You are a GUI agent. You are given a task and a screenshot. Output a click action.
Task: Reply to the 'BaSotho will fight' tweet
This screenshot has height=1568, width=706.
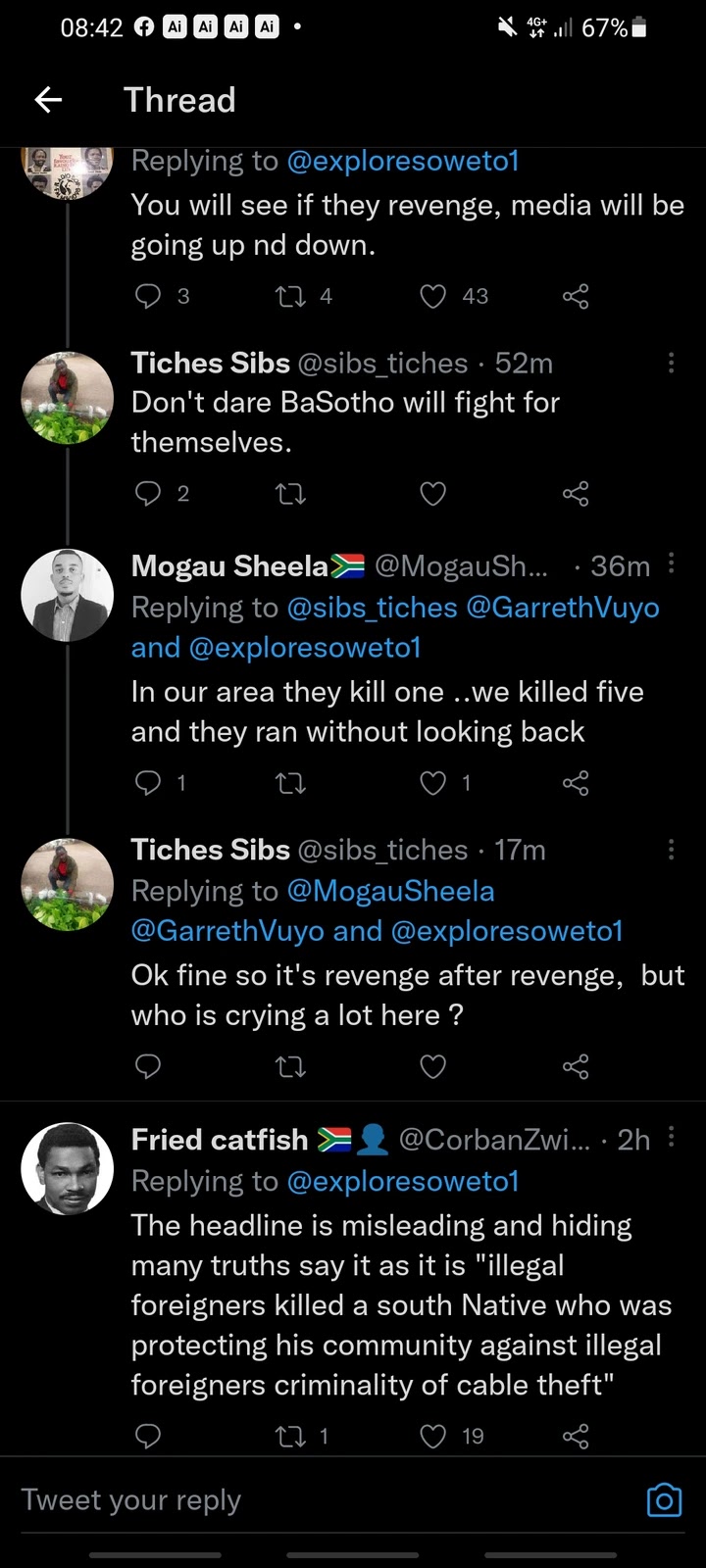click(x=148, y=494)
